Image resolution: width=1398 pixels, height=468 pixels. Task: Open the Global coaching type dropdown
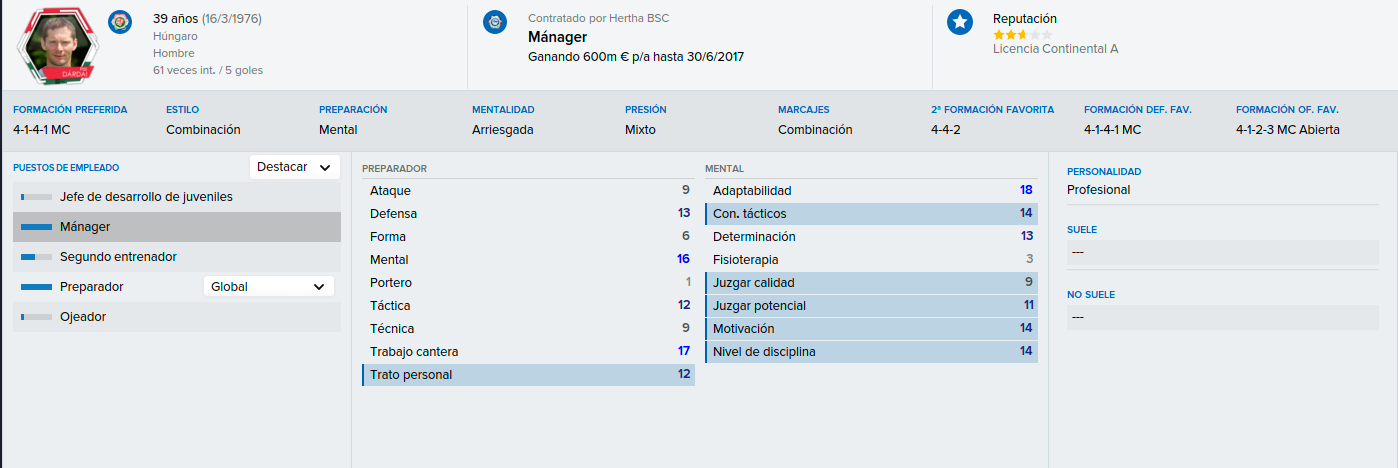269,287
